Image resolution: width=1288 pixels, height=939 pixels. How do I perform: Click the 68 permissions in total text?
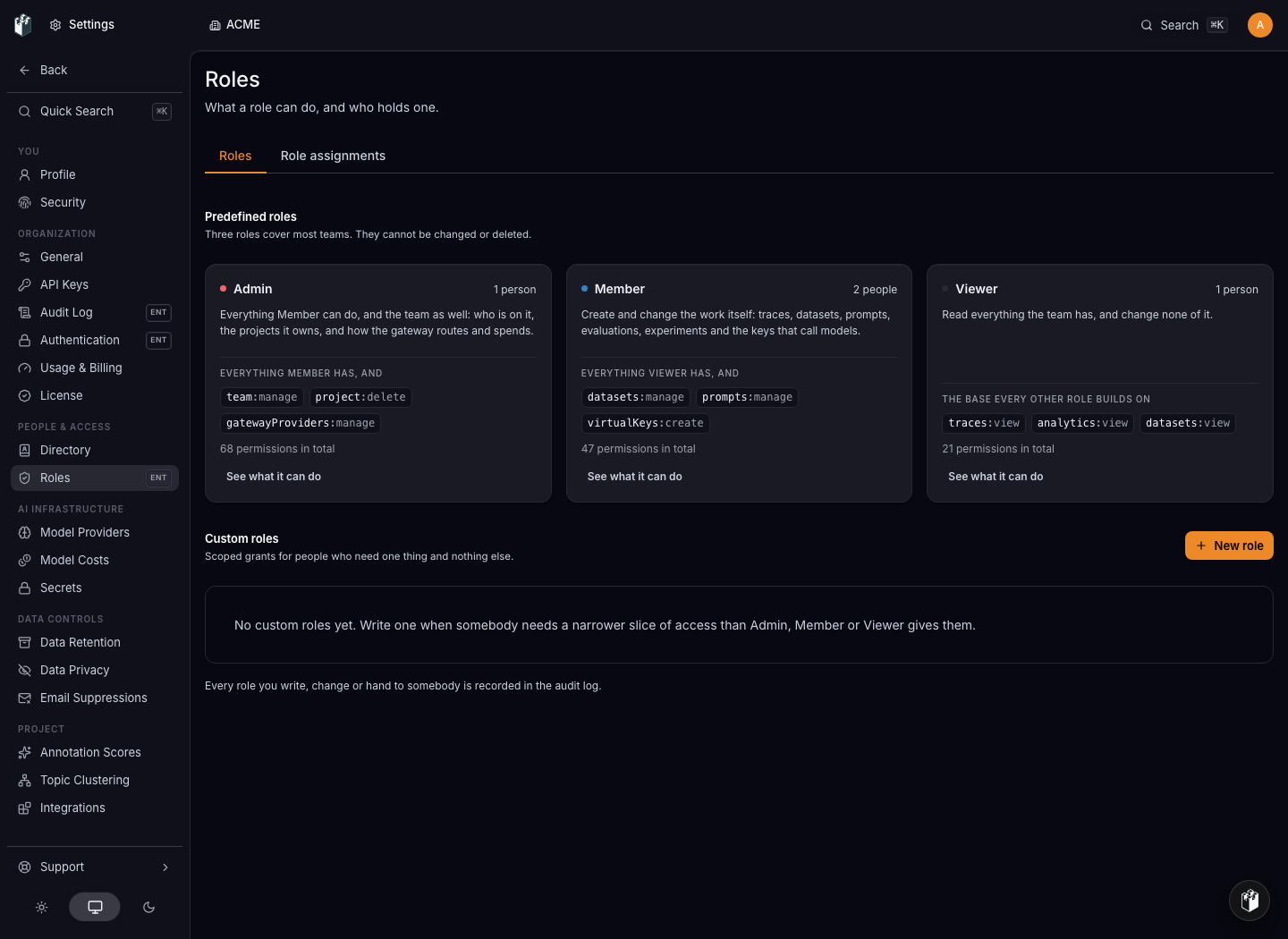point(277,449)
